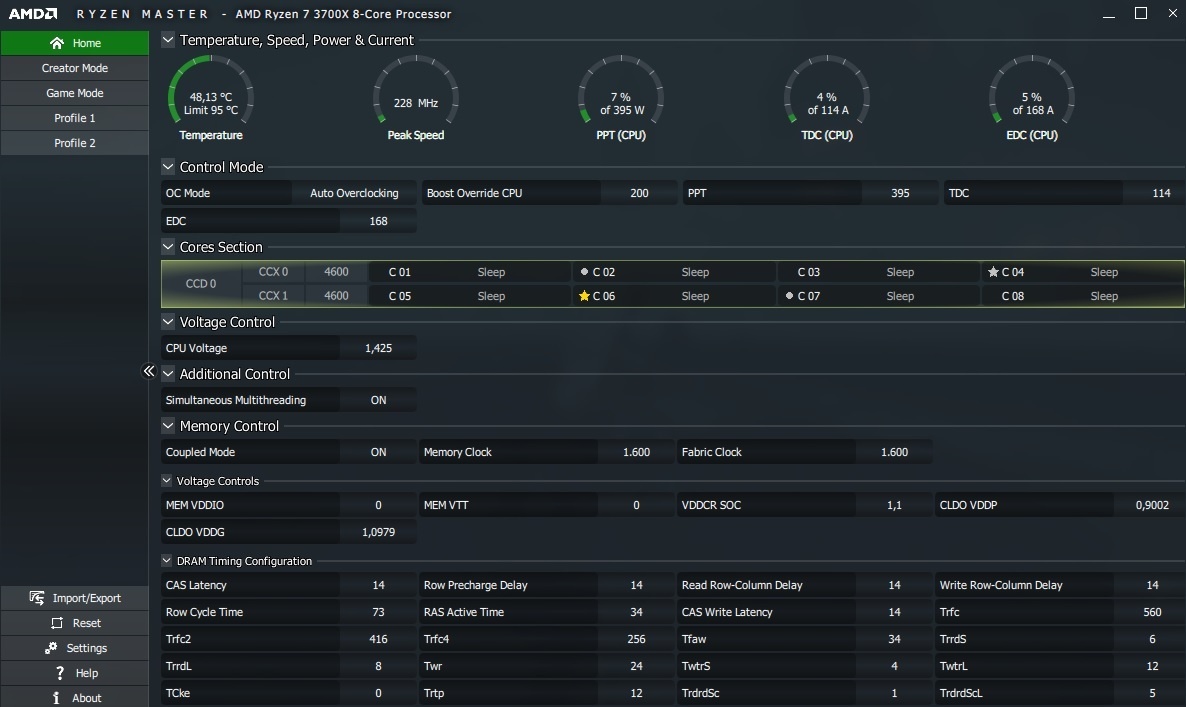The width and height of the screenshot is (1186, 707).
Task: Click Memory Clock value 1.600
Action: tap(636, 452)
